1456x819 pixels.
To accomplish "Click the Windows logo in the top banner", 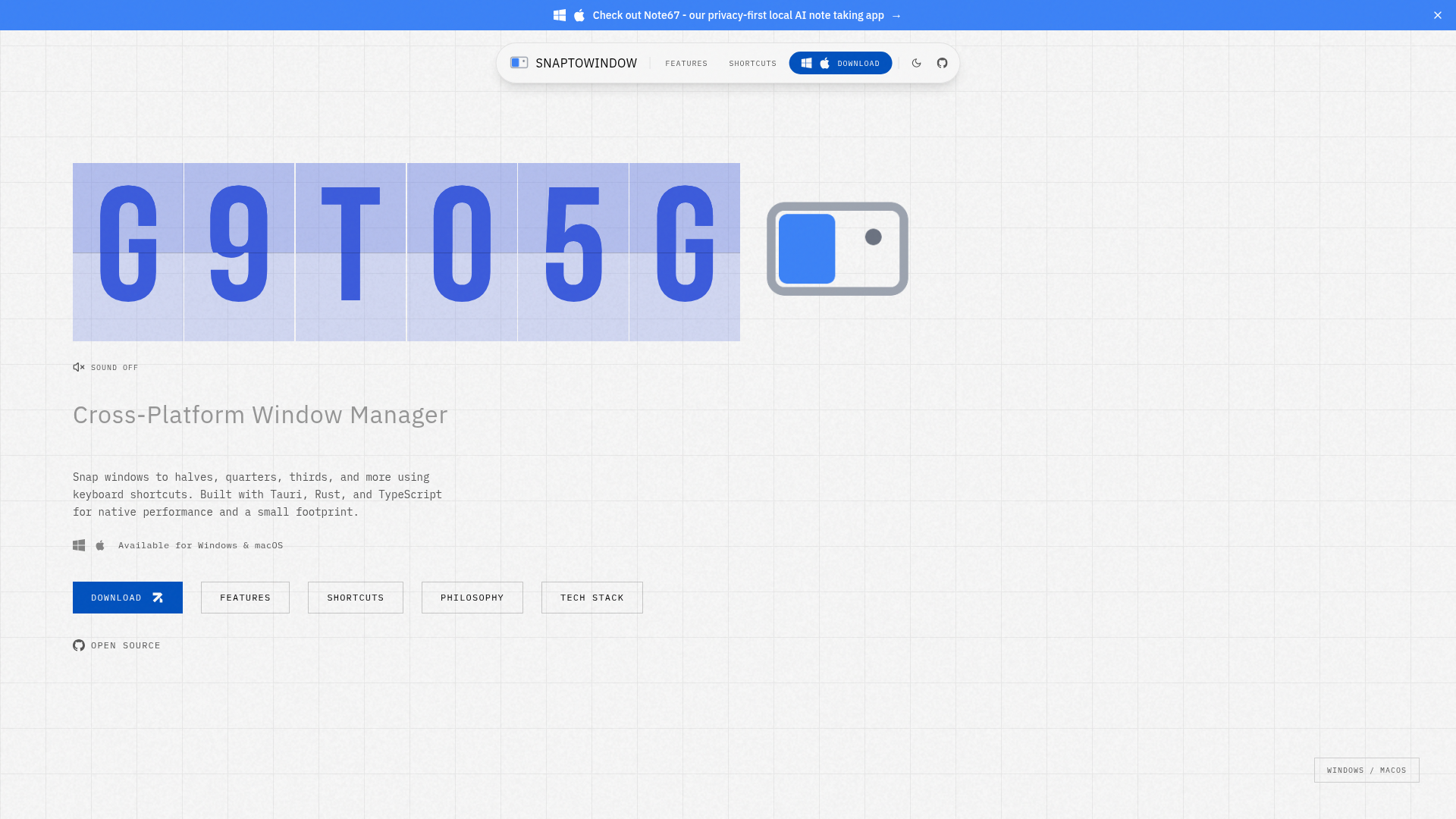I will coord(560,15).
